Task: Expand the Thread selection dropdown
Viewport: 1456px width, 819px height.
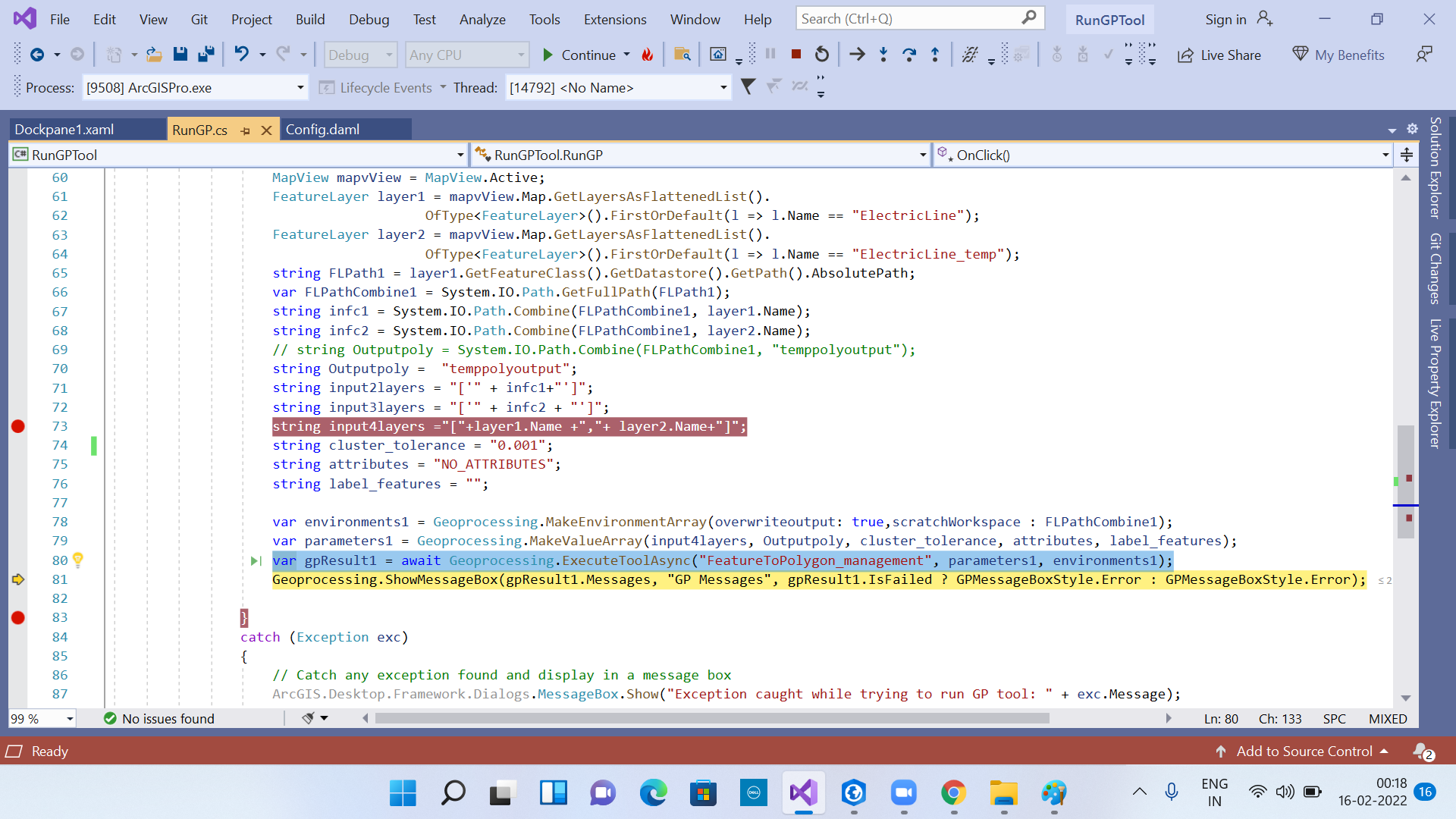Action: [x=723, y=88]
